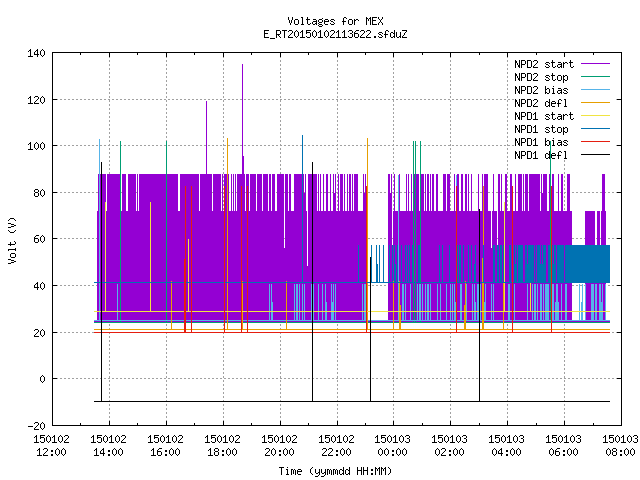Click the 'Time (yymmdd HH:MM)' x-axis label
The height and width of the screenshot is (480, 640).
pyautogui.click(x=335, y=471)
